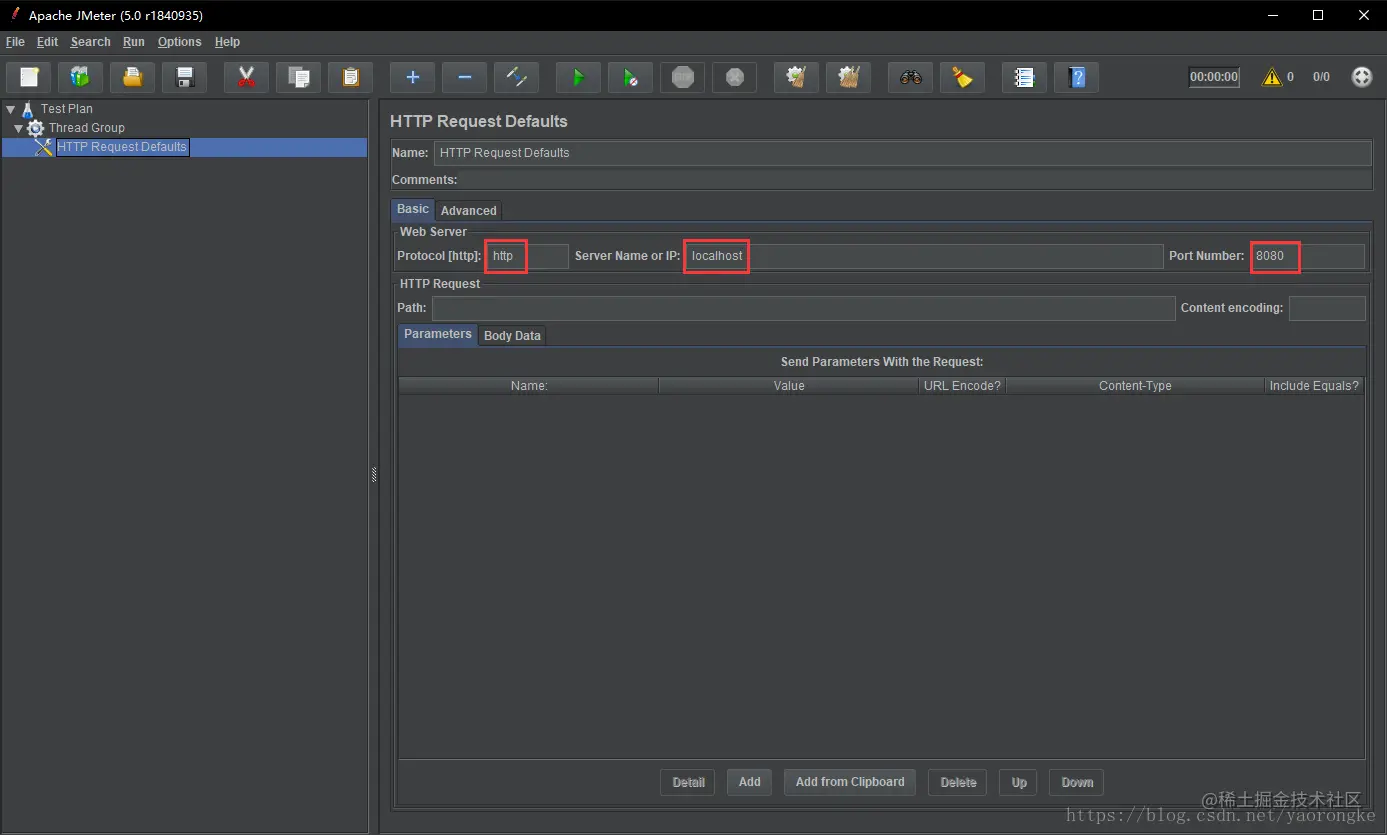Click the URL Encode? column header
The height and width of the screenshot is (835, 1387).
coord(962,386)
